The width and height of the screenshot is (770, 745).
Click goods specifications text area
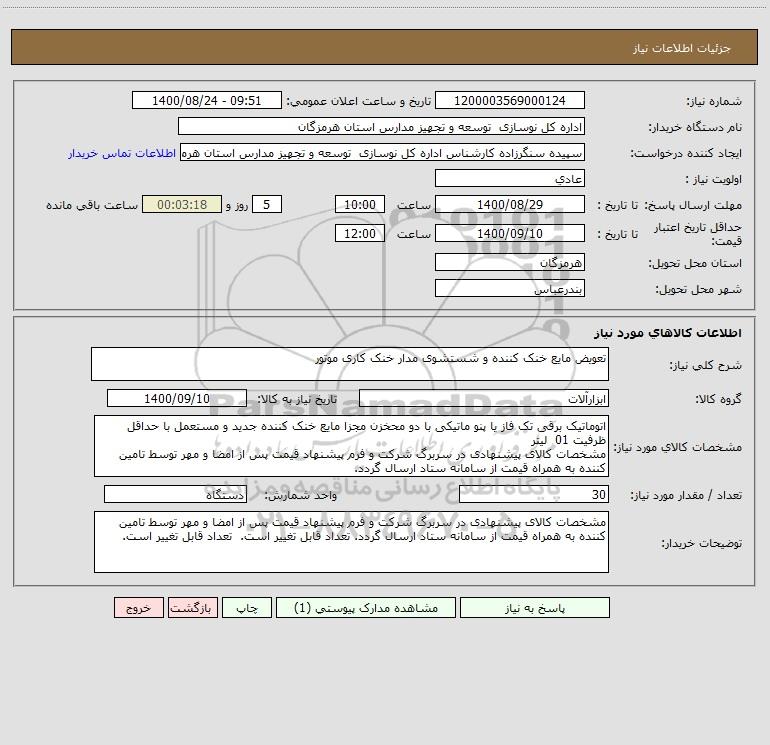(x=351, y=446)
